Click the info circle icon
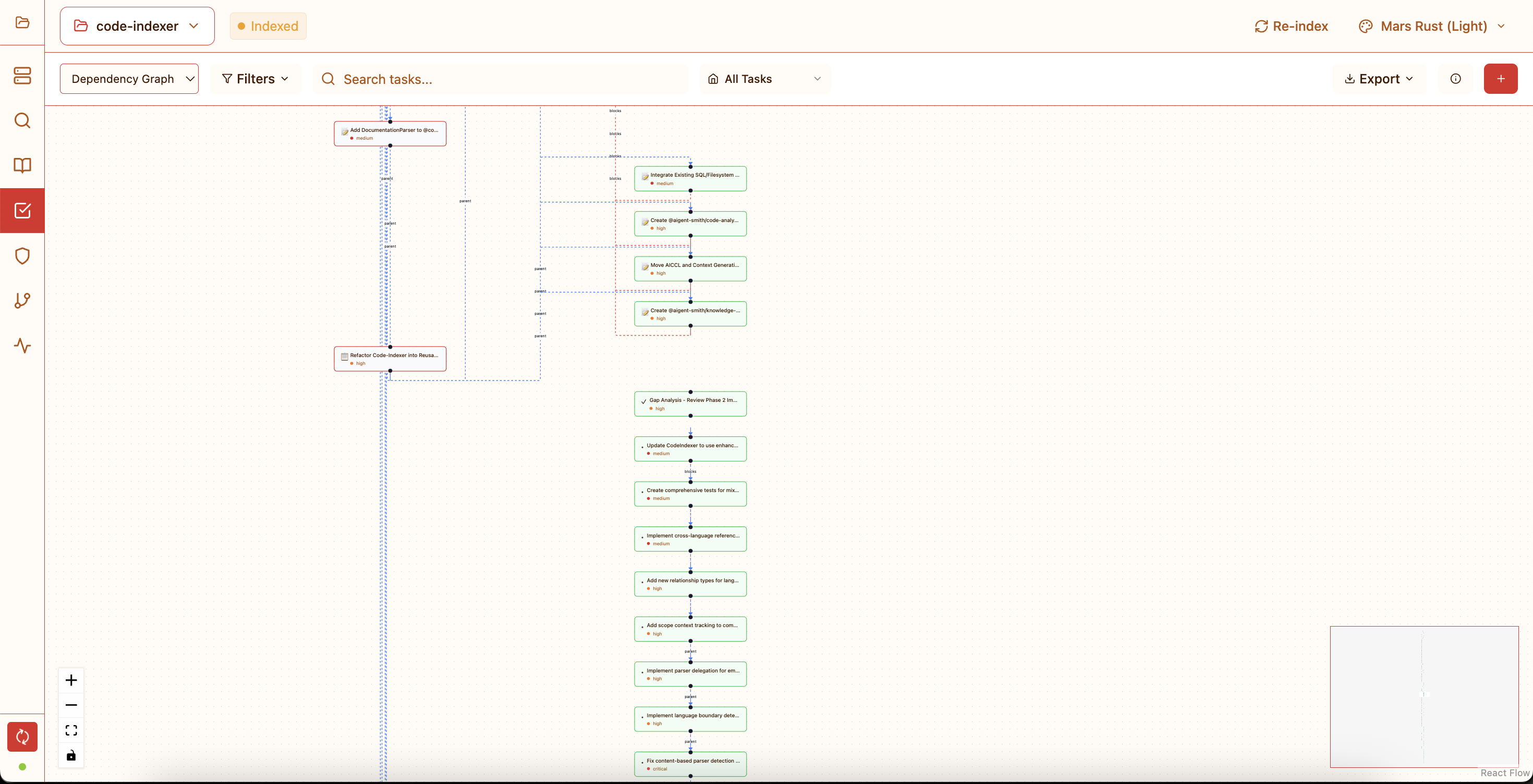The image size is (1533, 784). 1455,79
